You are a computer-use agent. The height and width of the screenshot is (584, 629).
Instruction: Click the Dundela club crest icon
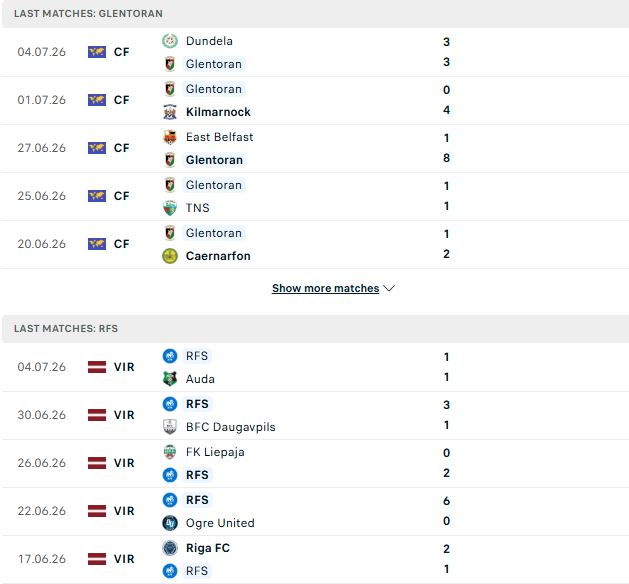point(170,41)
